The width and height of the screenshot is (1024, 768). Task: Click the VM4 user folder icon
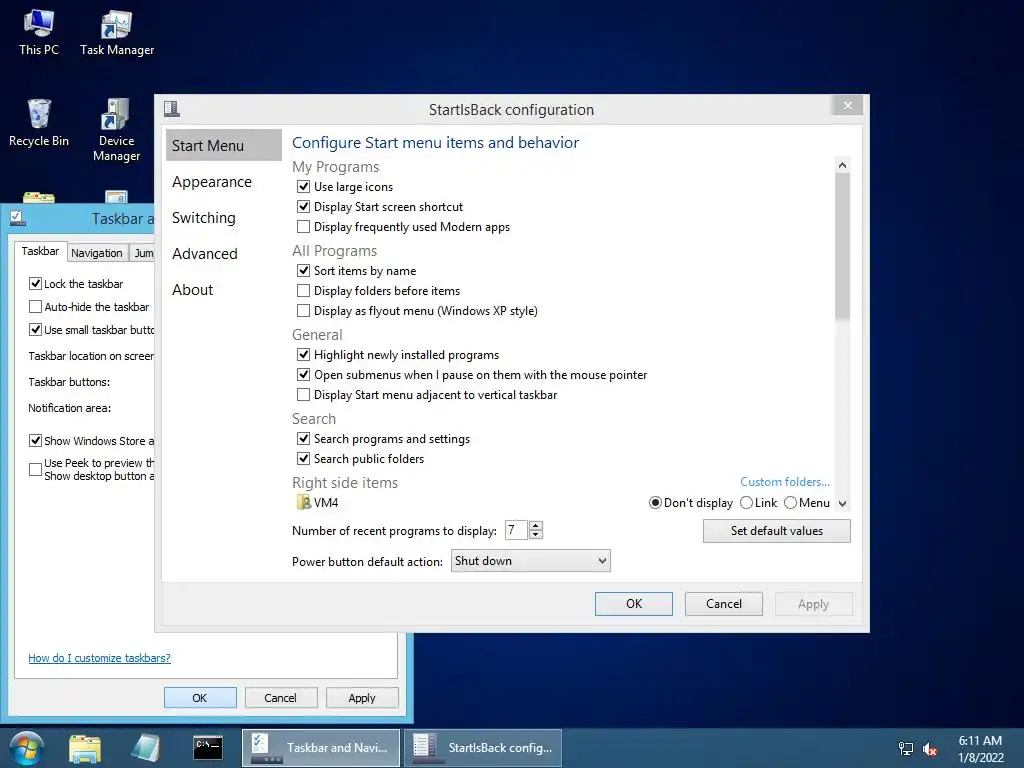[x=304, y=502]
